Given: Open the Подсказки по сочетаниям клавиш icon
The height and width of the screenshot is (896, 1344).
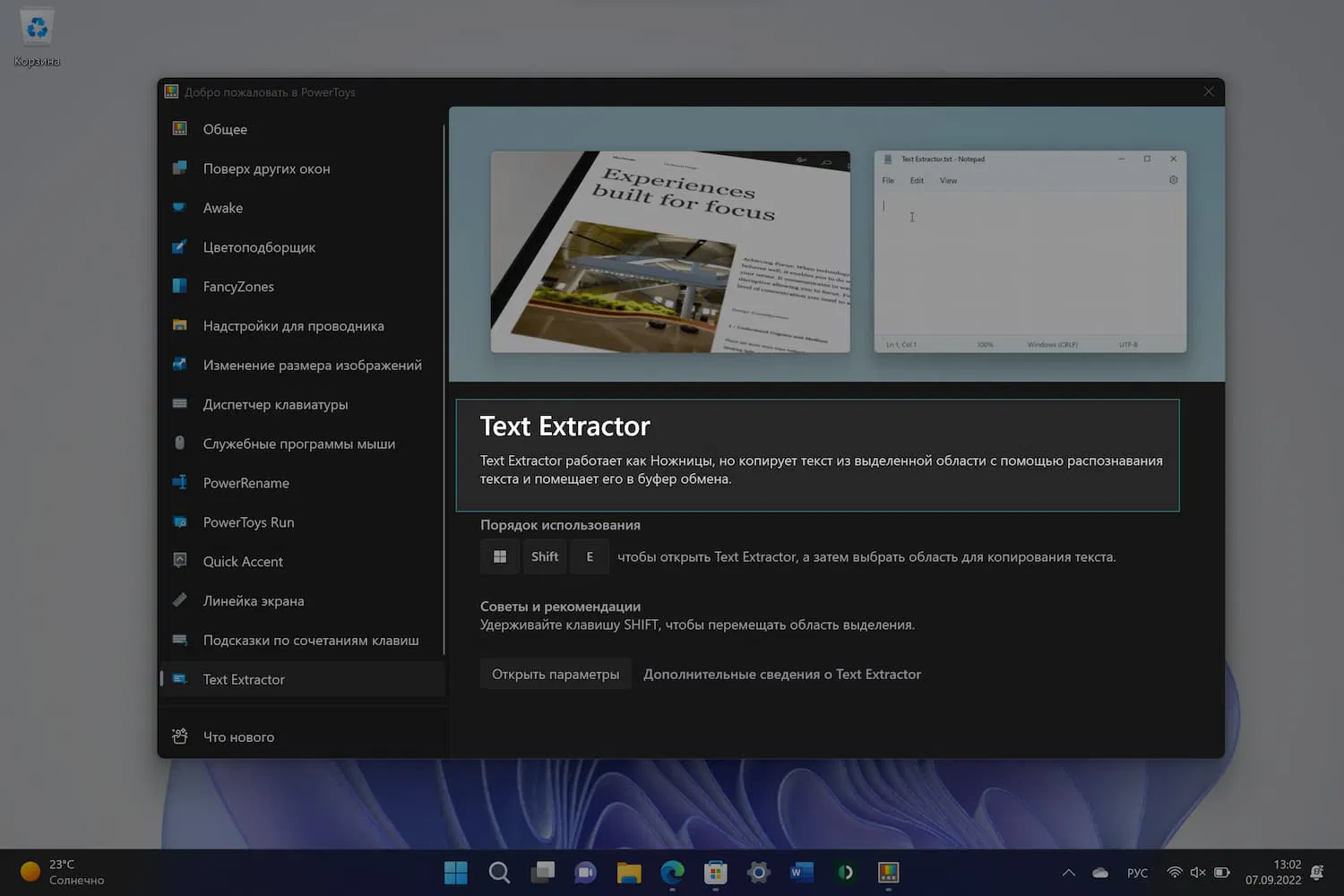Looking at the screenshot, I should coord(179,640).
